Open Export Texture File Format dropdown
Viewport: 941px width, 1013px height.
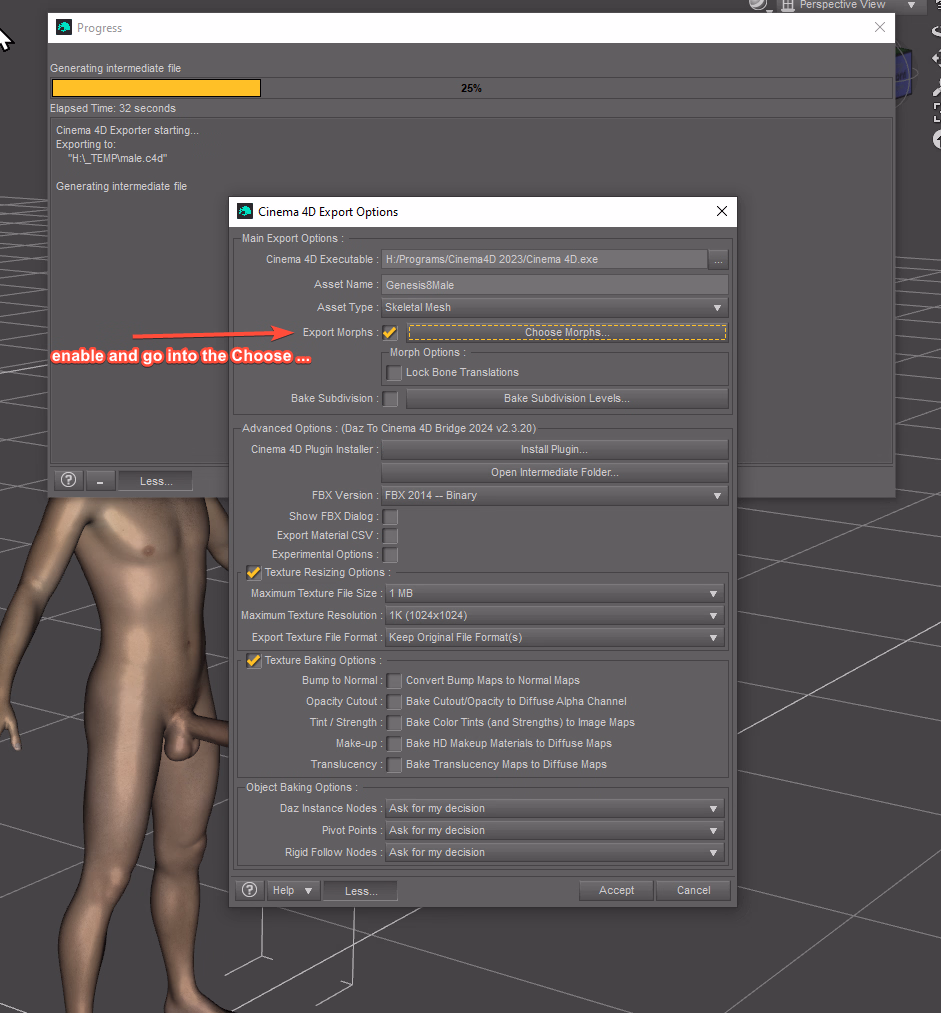click(555, 637)
